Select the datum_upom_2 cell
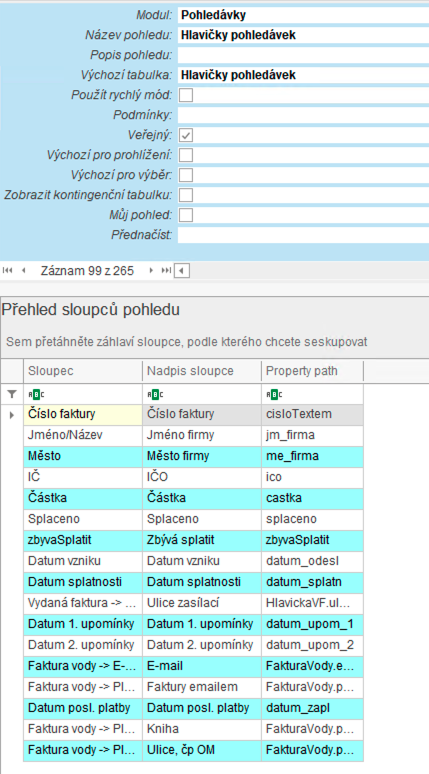Image resolution: width=429 pixels, height=774 pixels. point(312,645)
